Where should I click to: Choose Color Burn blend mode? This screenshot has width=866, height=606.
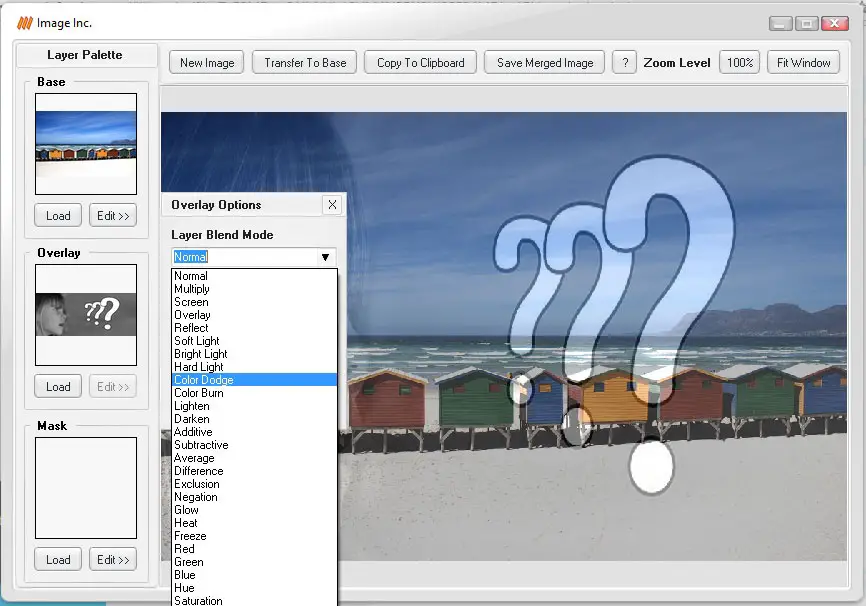point(254,393)
